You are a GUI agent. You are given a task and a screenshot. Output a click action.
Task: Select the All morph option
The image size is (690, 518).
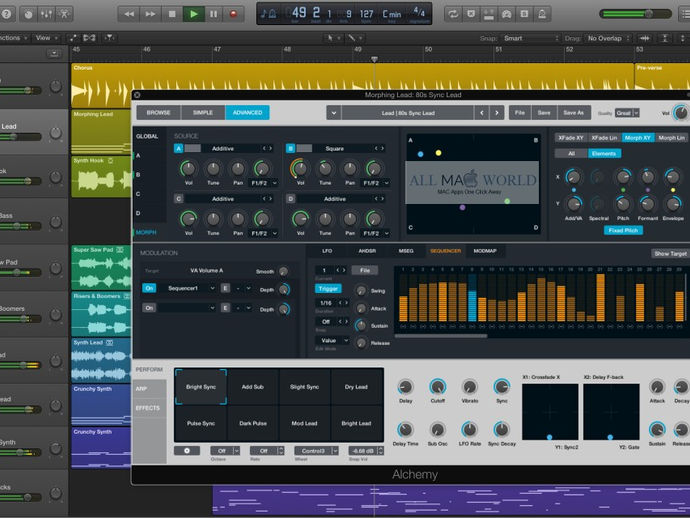click(571, 154)
